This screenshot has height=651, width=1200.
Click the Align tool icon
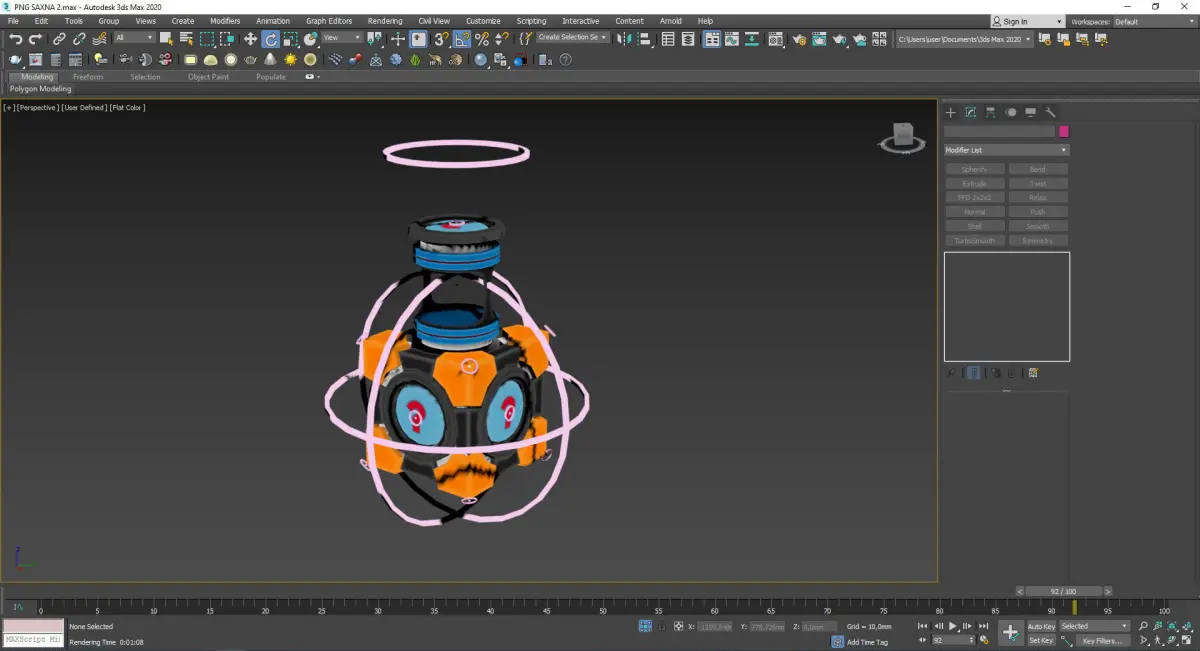tap(644, 39)
